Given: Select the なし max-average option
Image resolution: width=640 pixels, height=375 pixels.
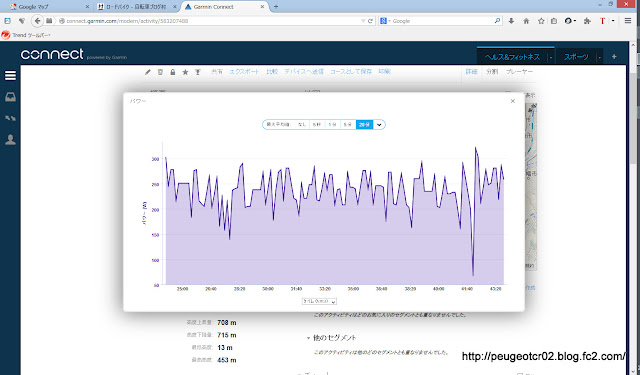Looking at the screenshot, I should click(x=302, y=124).
